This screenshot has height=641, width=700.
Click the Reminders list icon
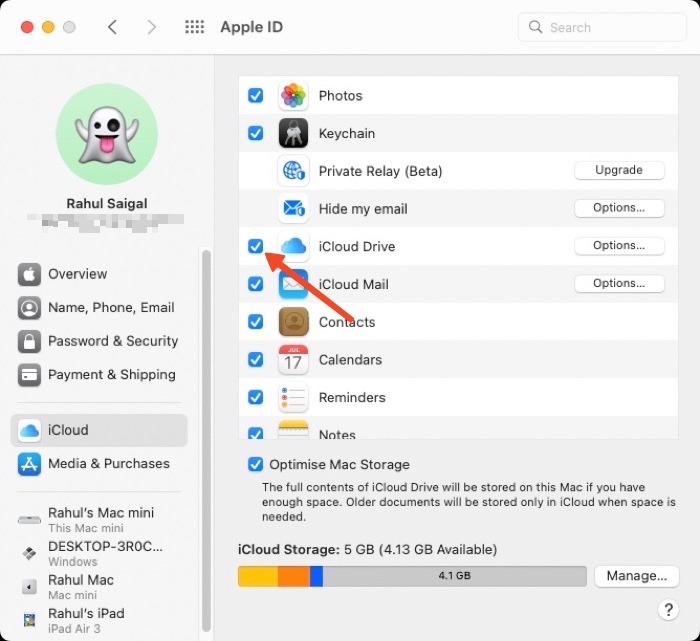[x=293, y=397]
